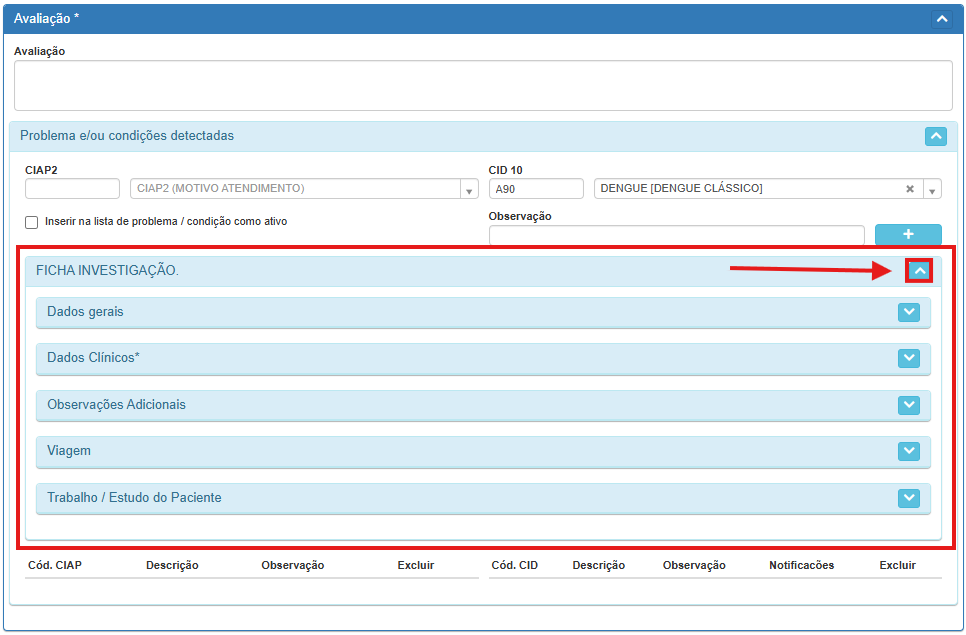Collapse the Avaliação panel with top chevron

click(x=941, y=18)
